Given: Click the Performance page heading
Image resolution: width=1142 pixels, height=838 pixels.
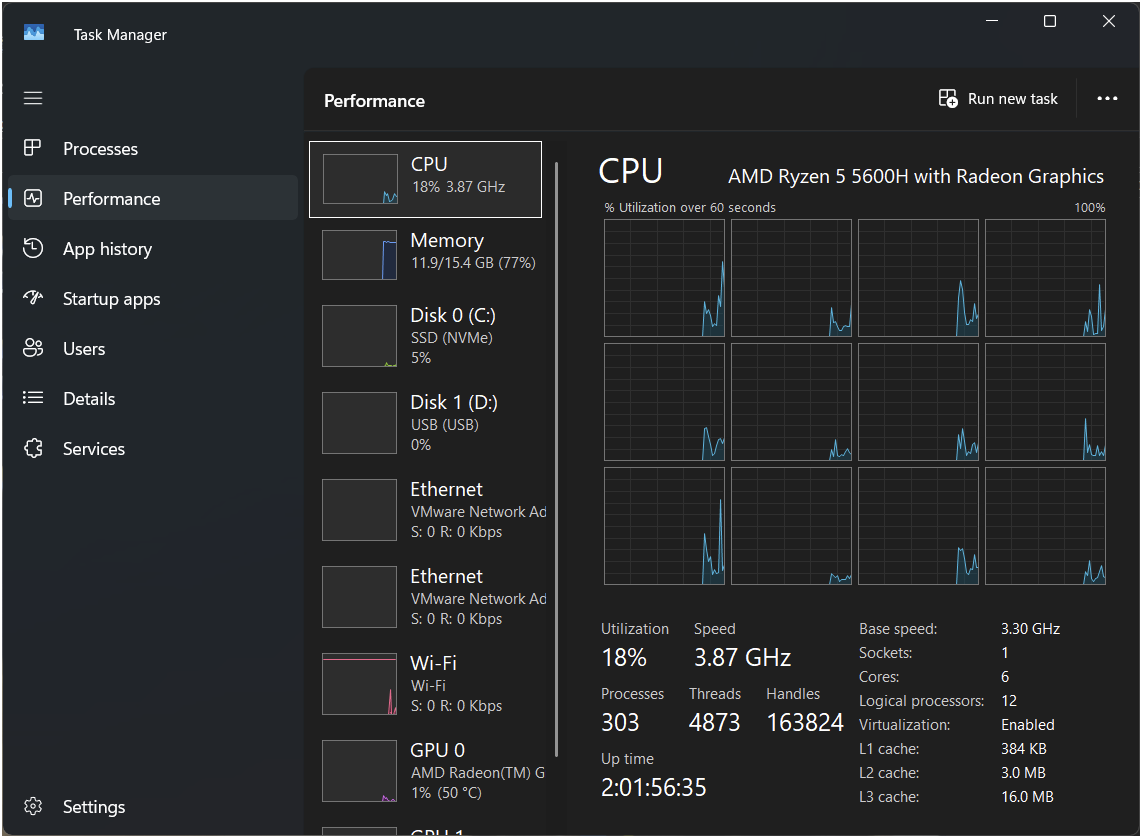Looking at the screenshot, I should point(374,100).
